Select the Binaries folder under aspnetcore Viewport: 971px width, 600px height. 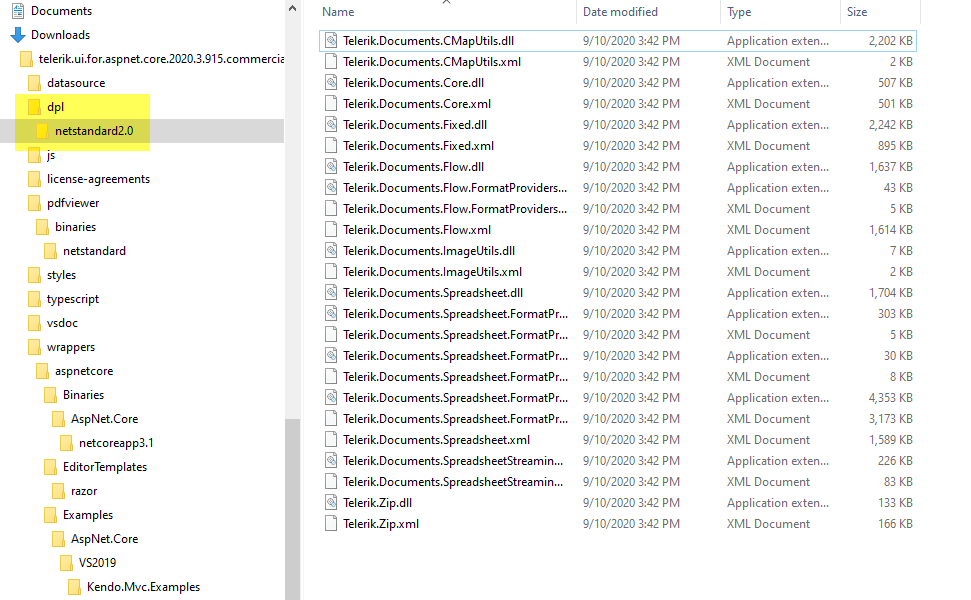pos(83,395)
